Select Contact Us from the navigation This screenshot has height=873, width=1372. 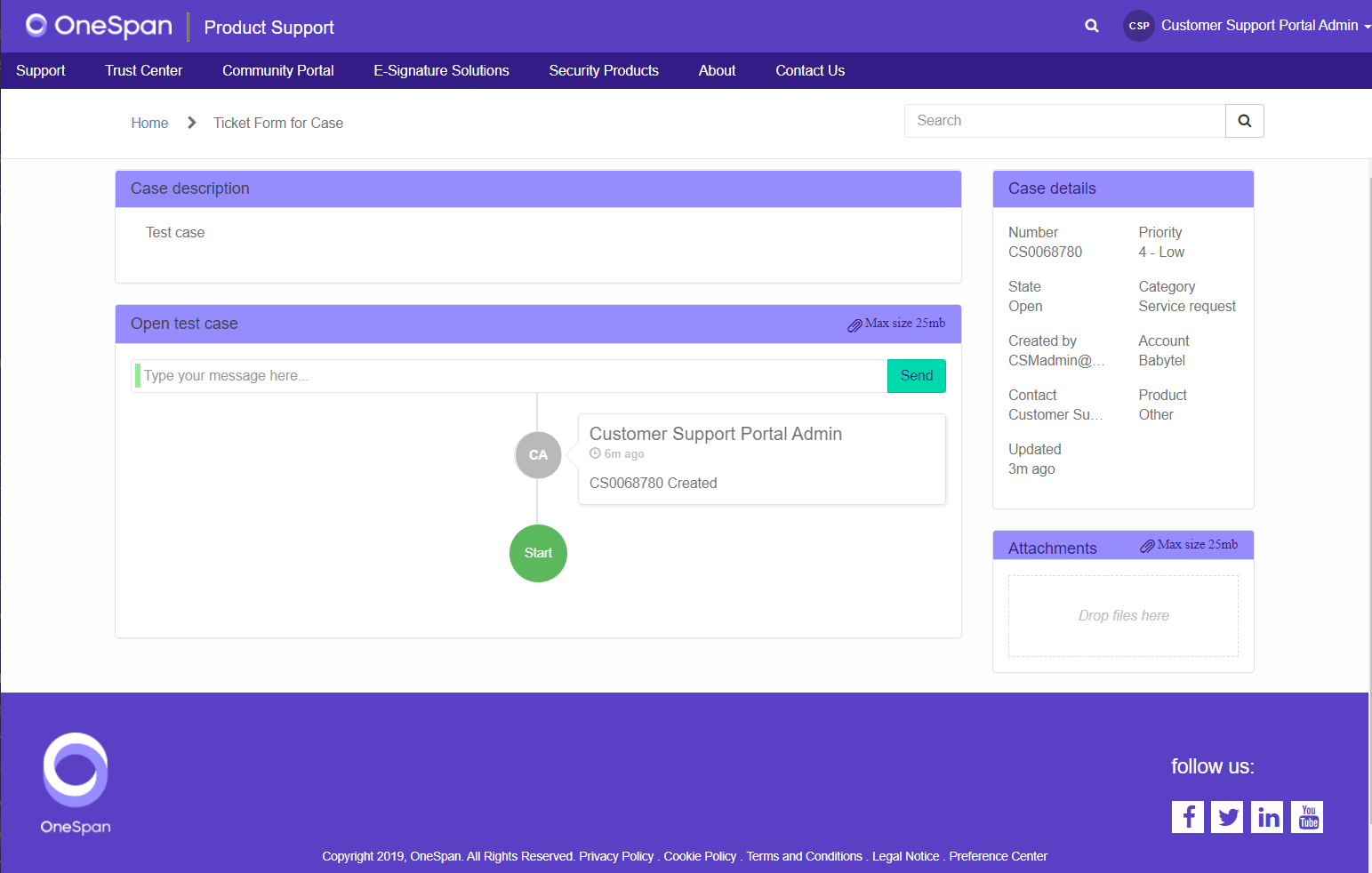click(809, 70)
